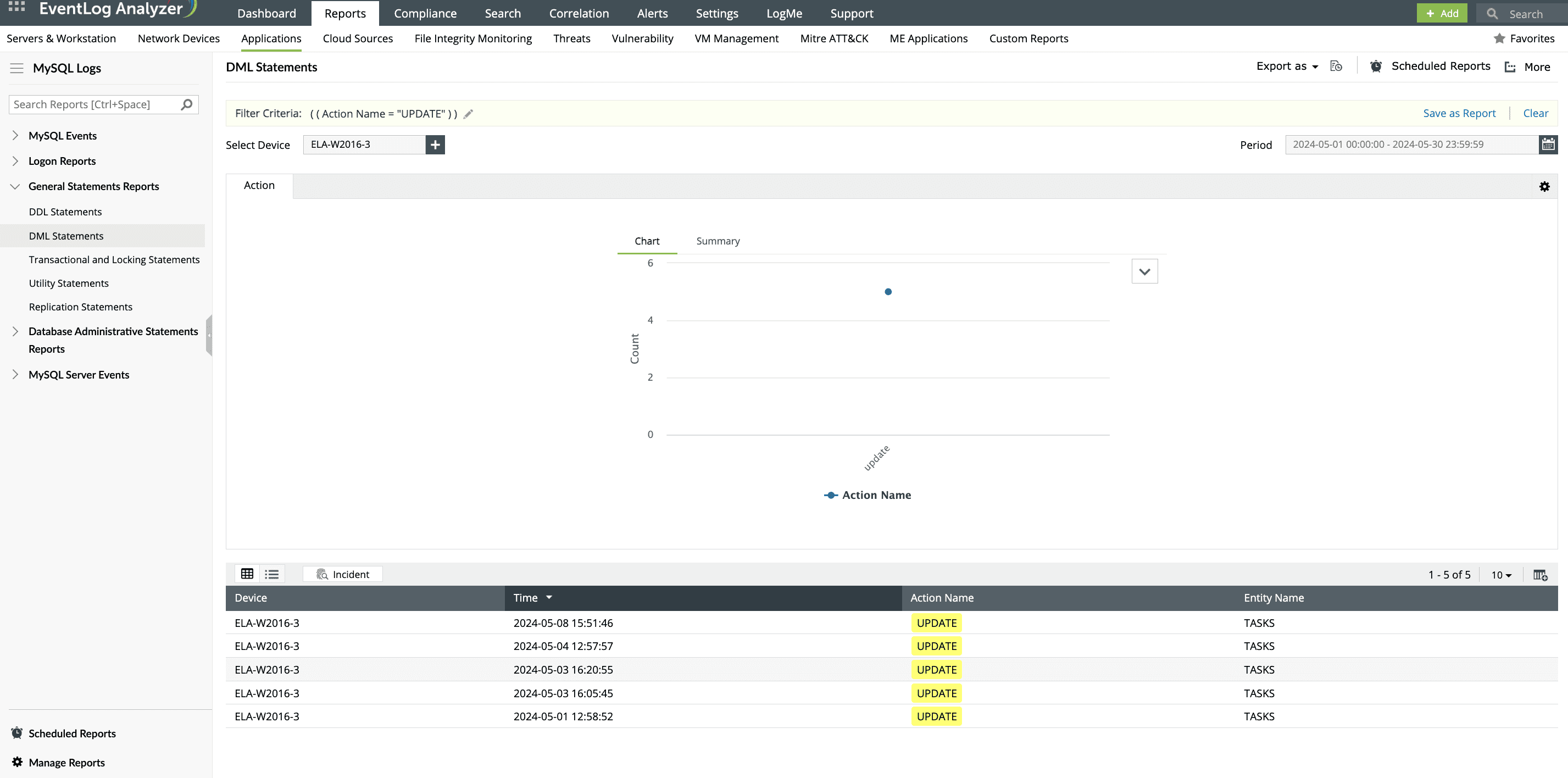Expand the MySQL Events tree section
Viewport: 1568px width, 778px height.
tap(15, 135)
